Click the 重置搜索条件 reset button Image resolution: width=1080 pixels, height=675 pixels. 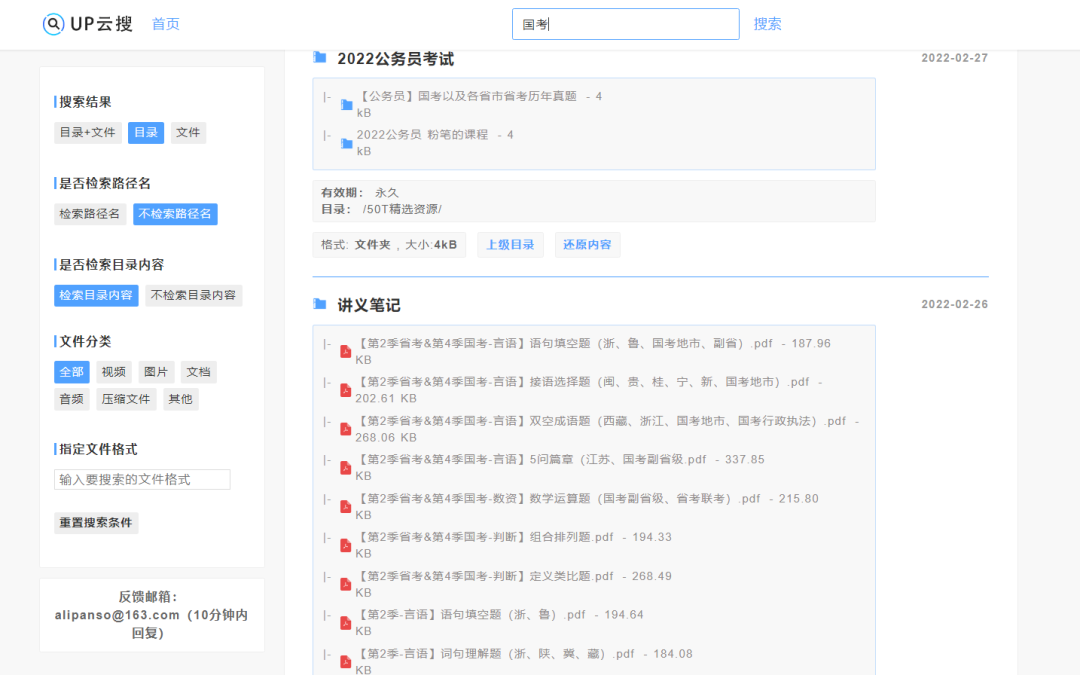96,522
